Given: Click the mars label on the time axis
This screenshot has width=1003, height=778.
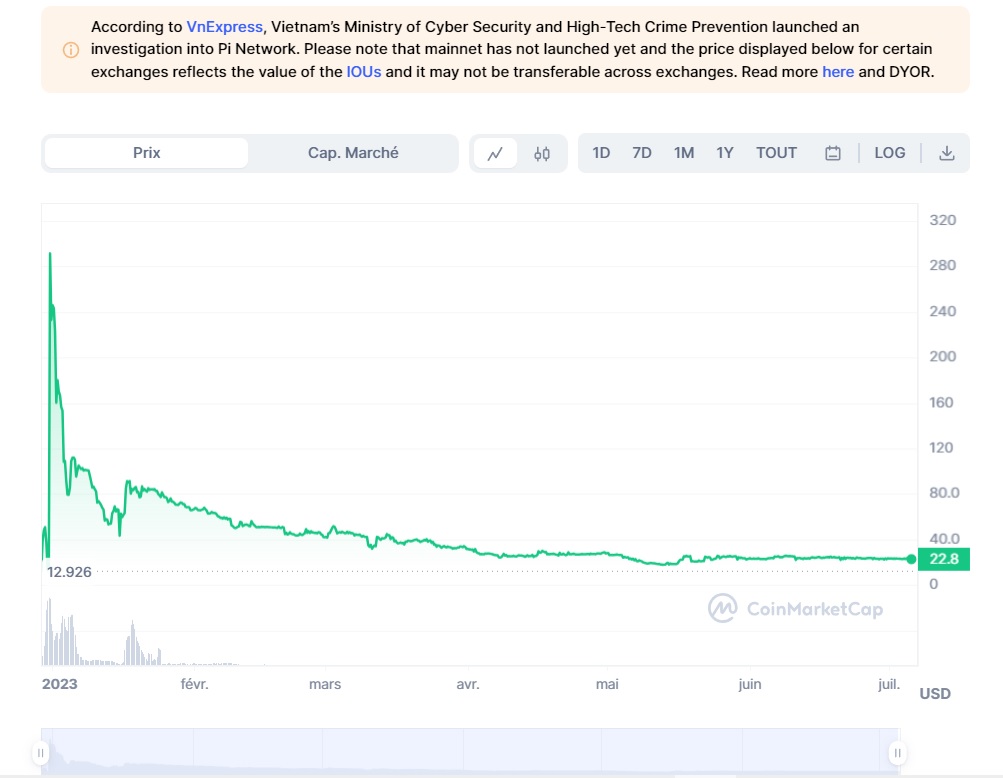Looking at the screenshot, I should [325, 685].
